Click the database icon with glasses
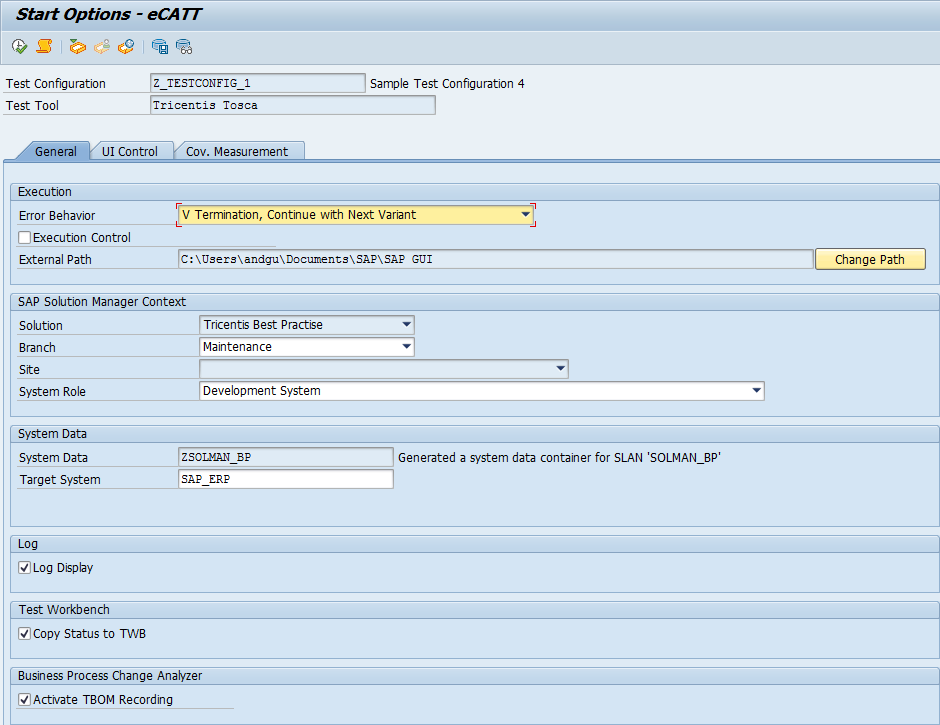Screen dimensions: 940x725 coord(184,47)
